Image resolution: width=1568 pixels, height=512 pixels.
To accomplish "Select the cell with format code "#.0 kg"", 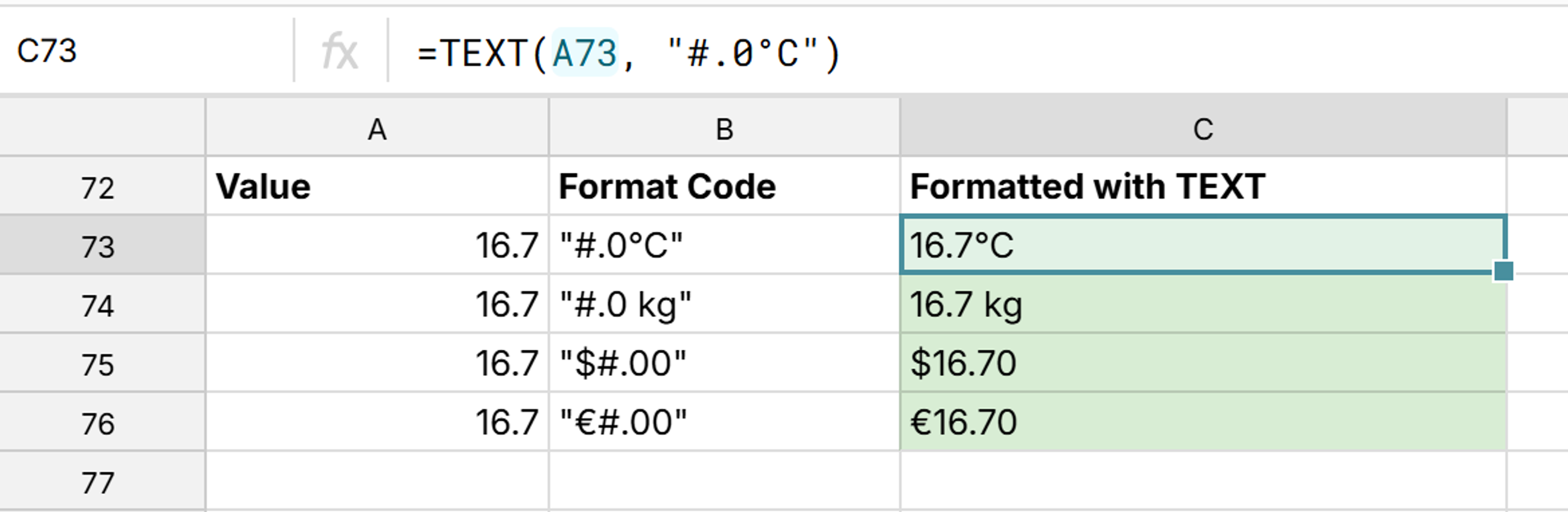I will click(x=723, y=303).
